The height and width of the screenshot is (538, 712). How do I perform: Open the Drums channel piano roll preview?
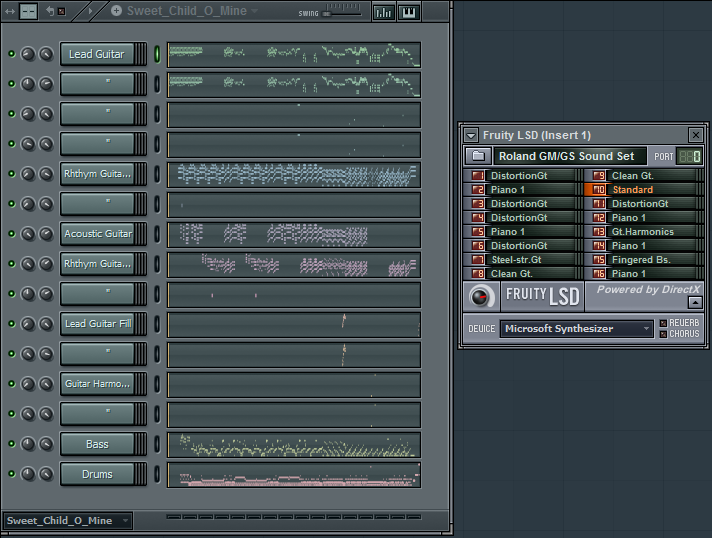tap(294, 474)
